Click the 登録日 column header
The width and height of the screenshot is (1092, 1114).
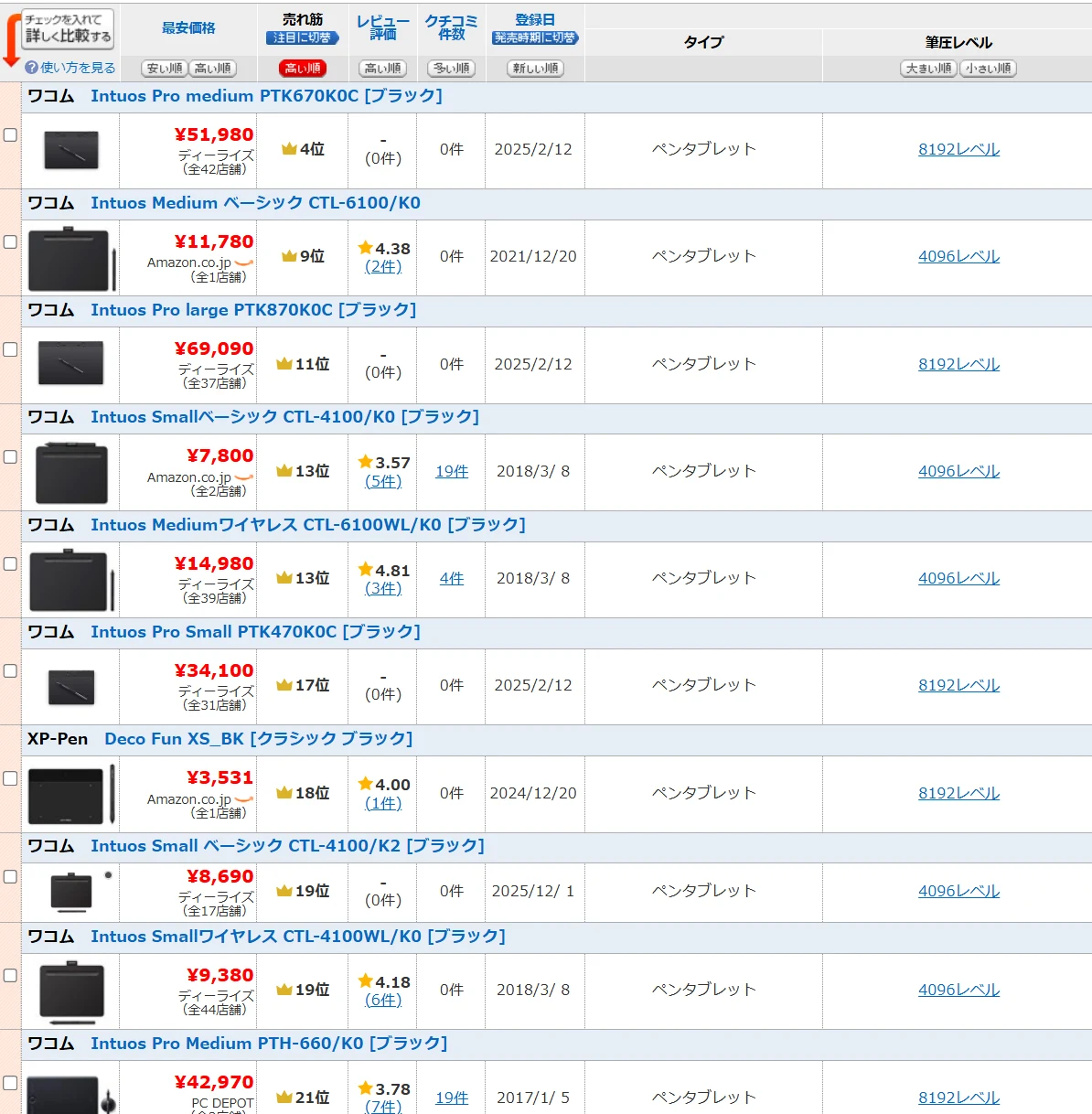pyautogui.click(x=535, y=19)
